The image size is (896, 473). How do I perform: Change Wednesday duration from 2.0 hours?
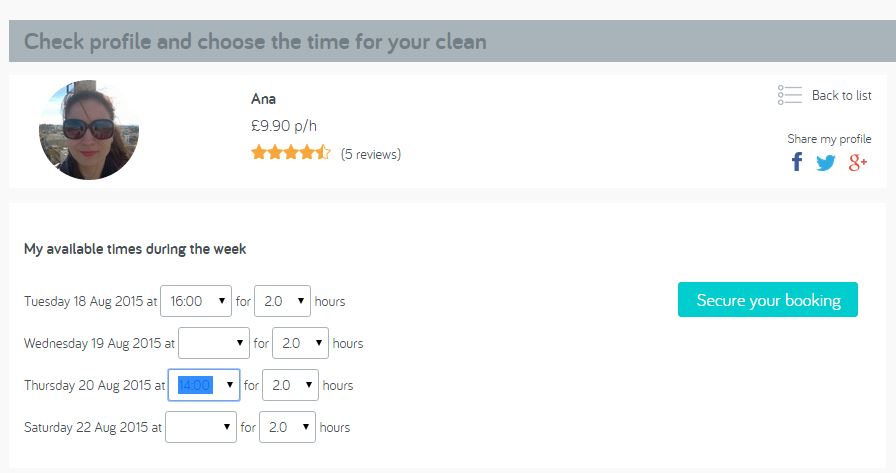(301, 343)
